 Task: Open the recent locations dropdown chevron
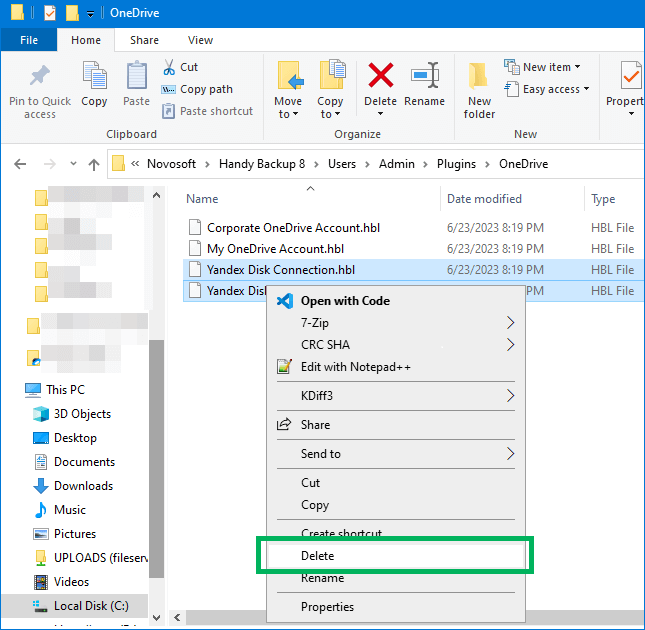coord(73,164)
